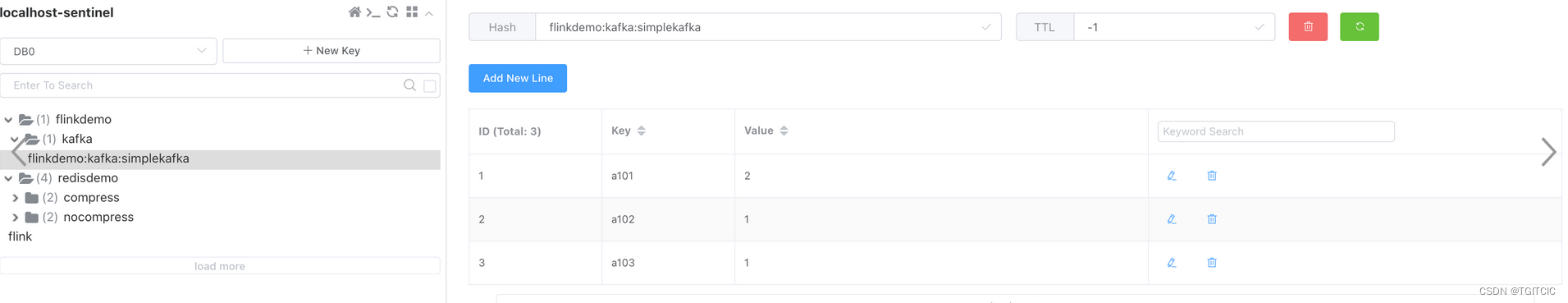The width and height of the screenshot is (1568, 303).
Task: Delete the a103 hash row
Action: point(1212,263)
